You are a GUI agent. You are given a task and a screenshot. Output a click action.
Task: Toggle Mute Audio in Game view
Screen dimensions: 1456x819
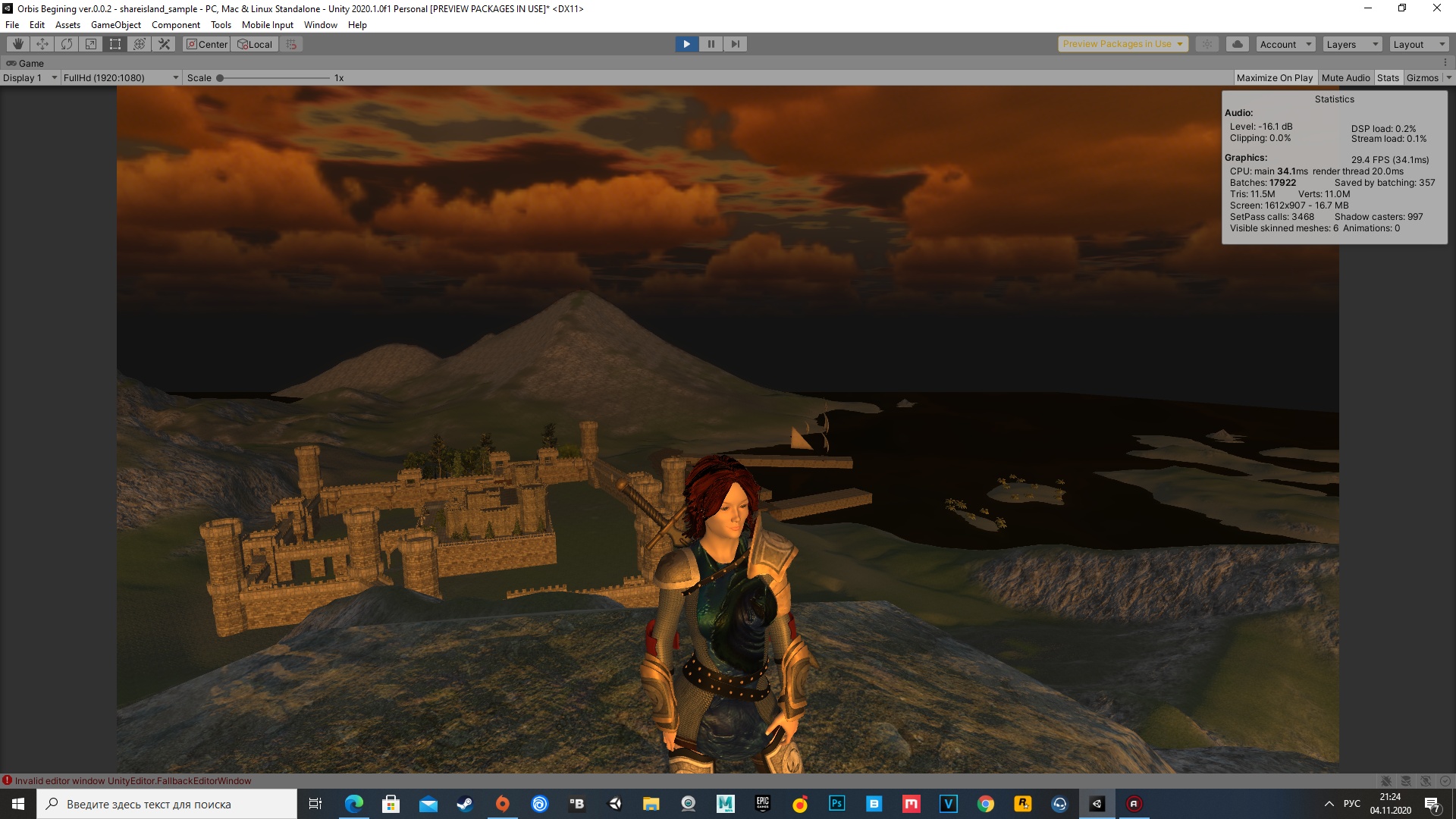tap(1345, 77)
